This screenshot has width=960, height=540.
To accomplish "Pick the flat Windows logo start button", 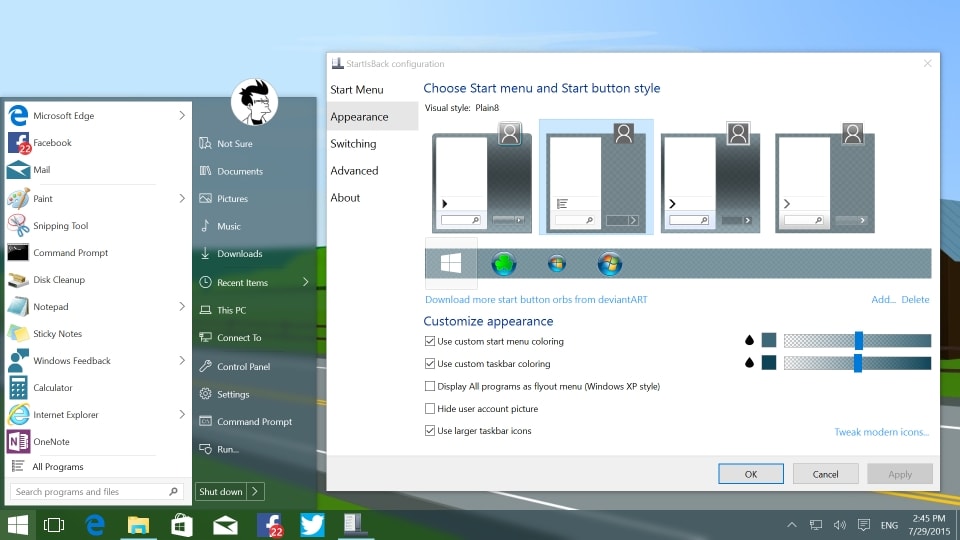I will point(451,264).
